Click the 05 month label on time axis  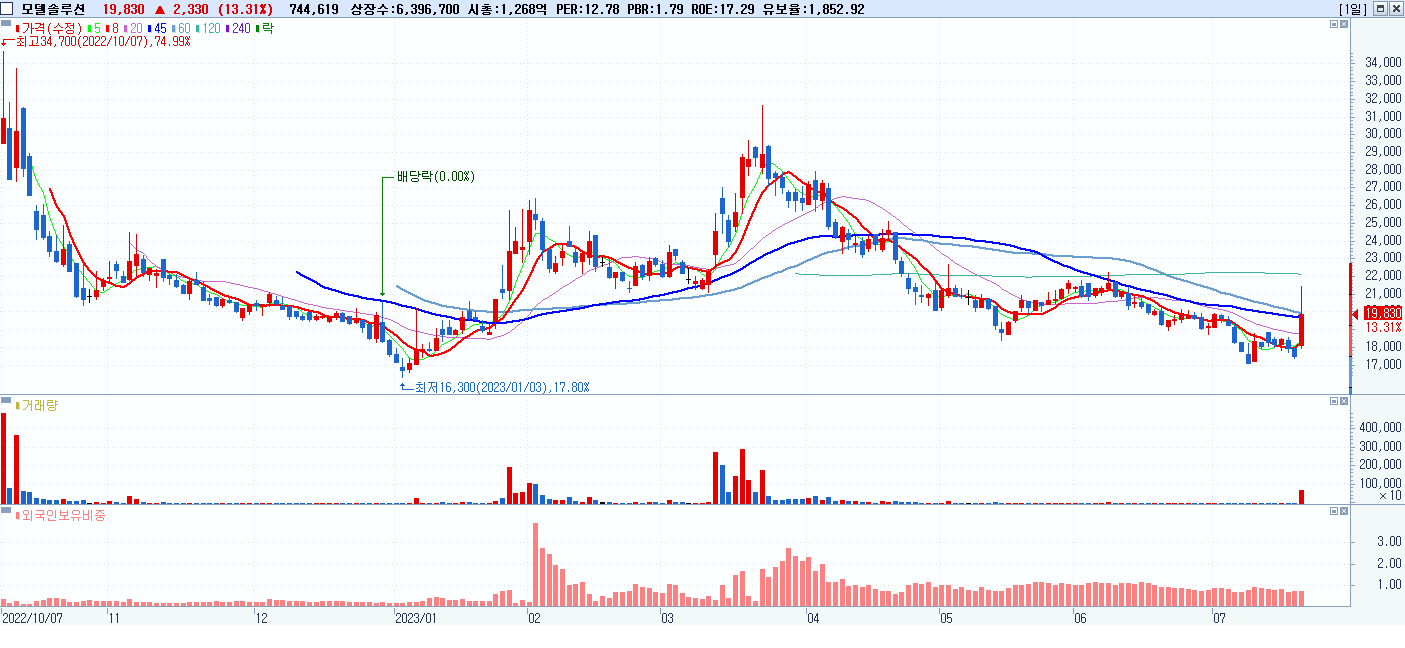pyautogui.click(x=946, y=619)
